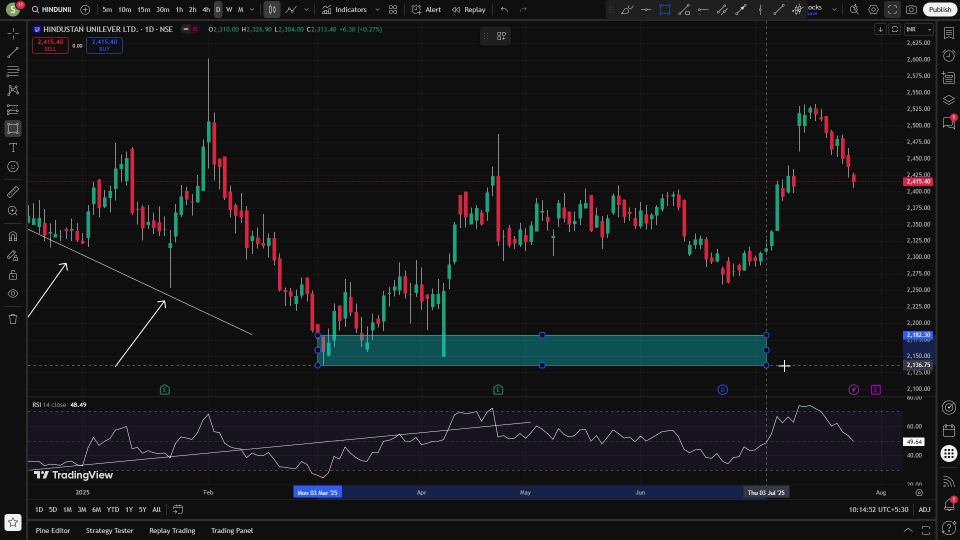Open the Pine Editor tab
This screenshot has width=960, height=540.
pos(53,531)
